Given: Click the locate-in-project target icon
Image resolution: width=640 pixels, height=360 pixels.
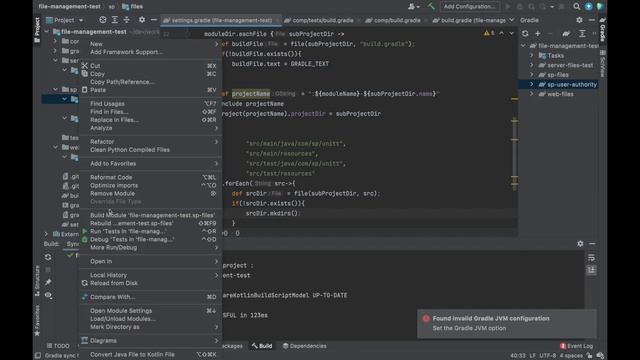Looking at the screenshot, I should [102, 20].
